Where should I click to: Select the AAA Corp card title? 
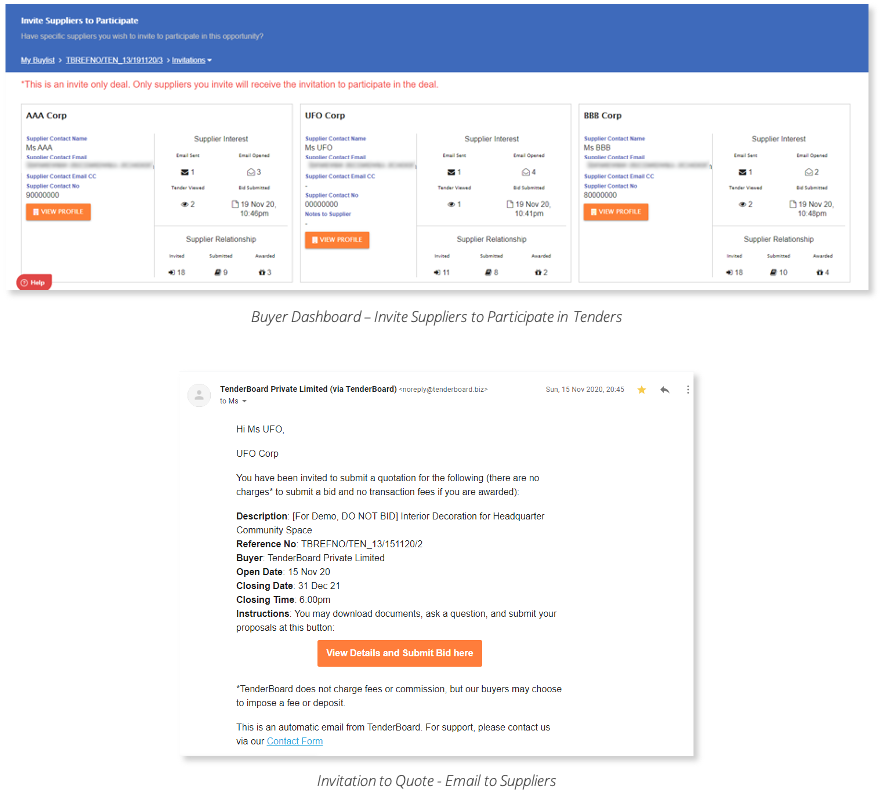click(46, 115)
